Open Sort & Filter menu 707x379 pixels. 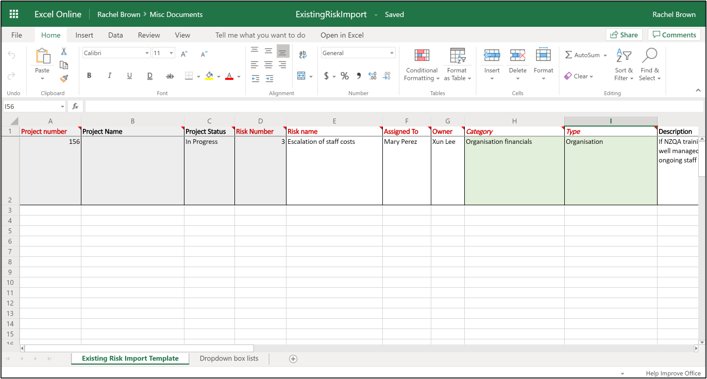(624, 64)
